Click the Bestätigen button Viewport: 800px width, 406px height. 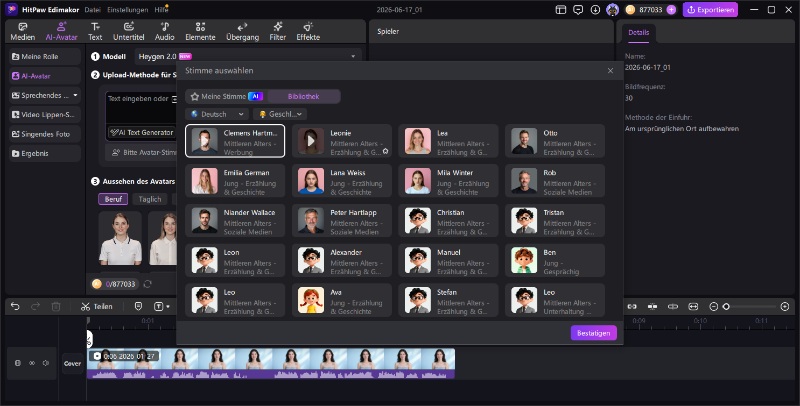coord(593,333)
